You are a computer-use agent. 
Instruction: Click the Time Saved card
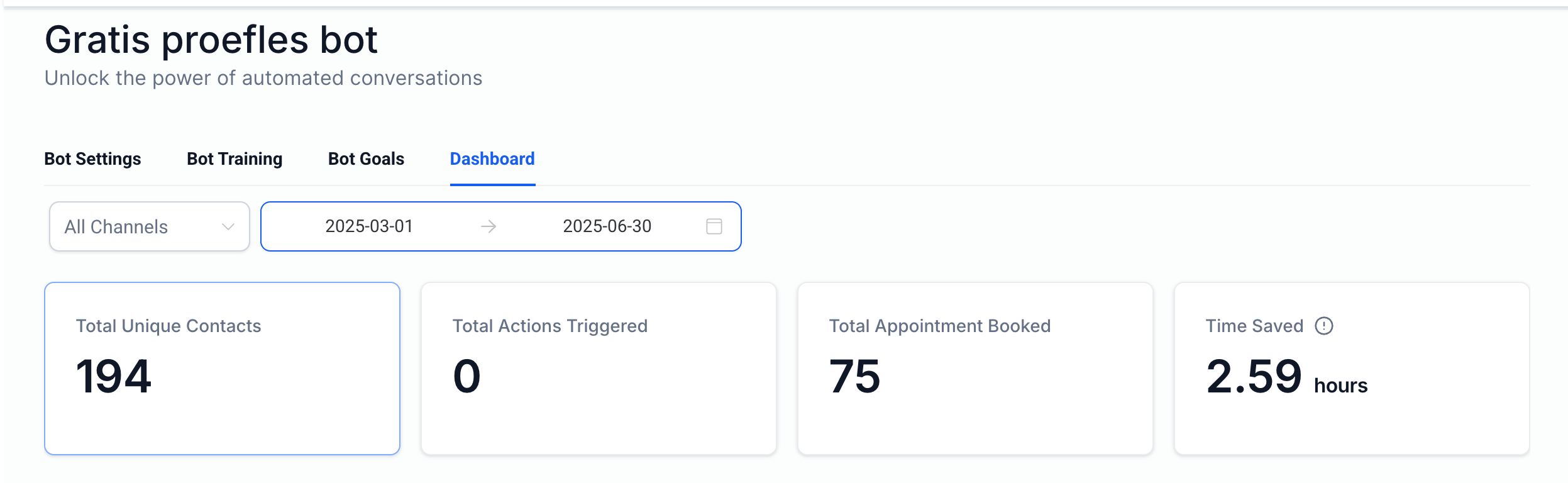[x=1352, y=369]
